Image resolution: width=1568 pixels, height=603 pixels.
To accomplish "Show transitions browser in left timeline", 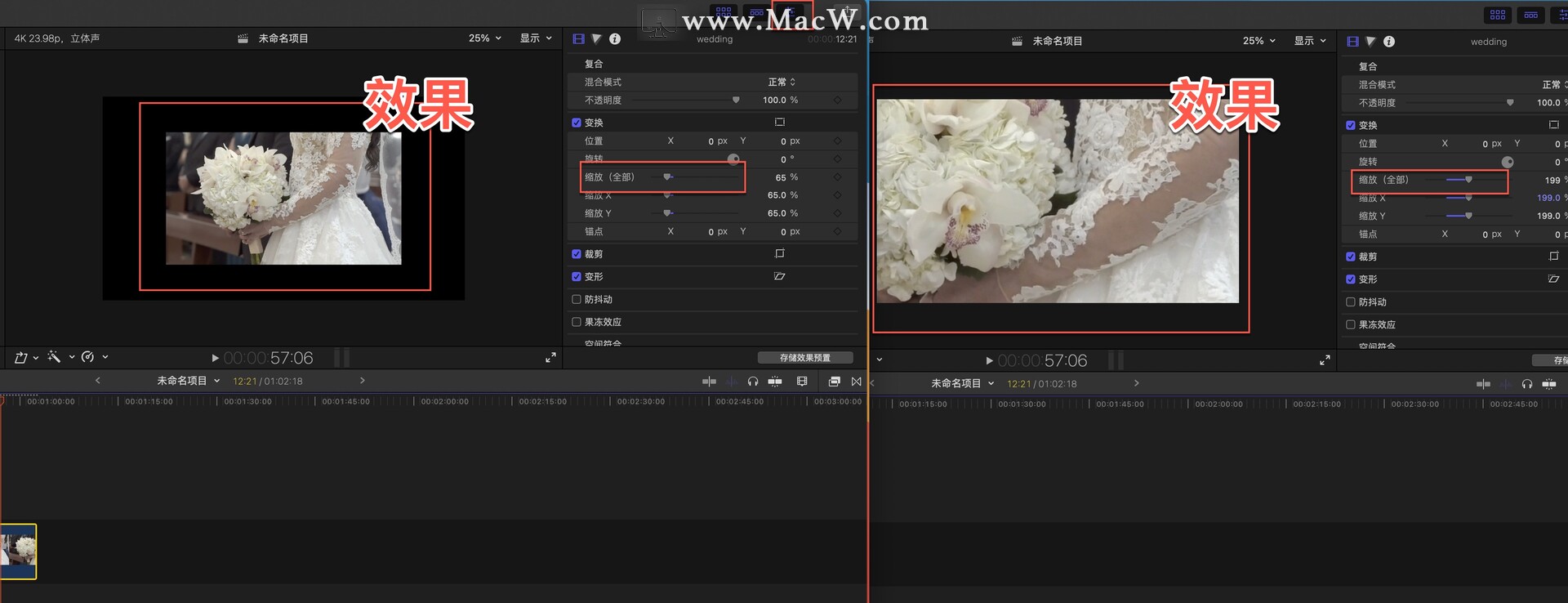I will click(857, 382).
